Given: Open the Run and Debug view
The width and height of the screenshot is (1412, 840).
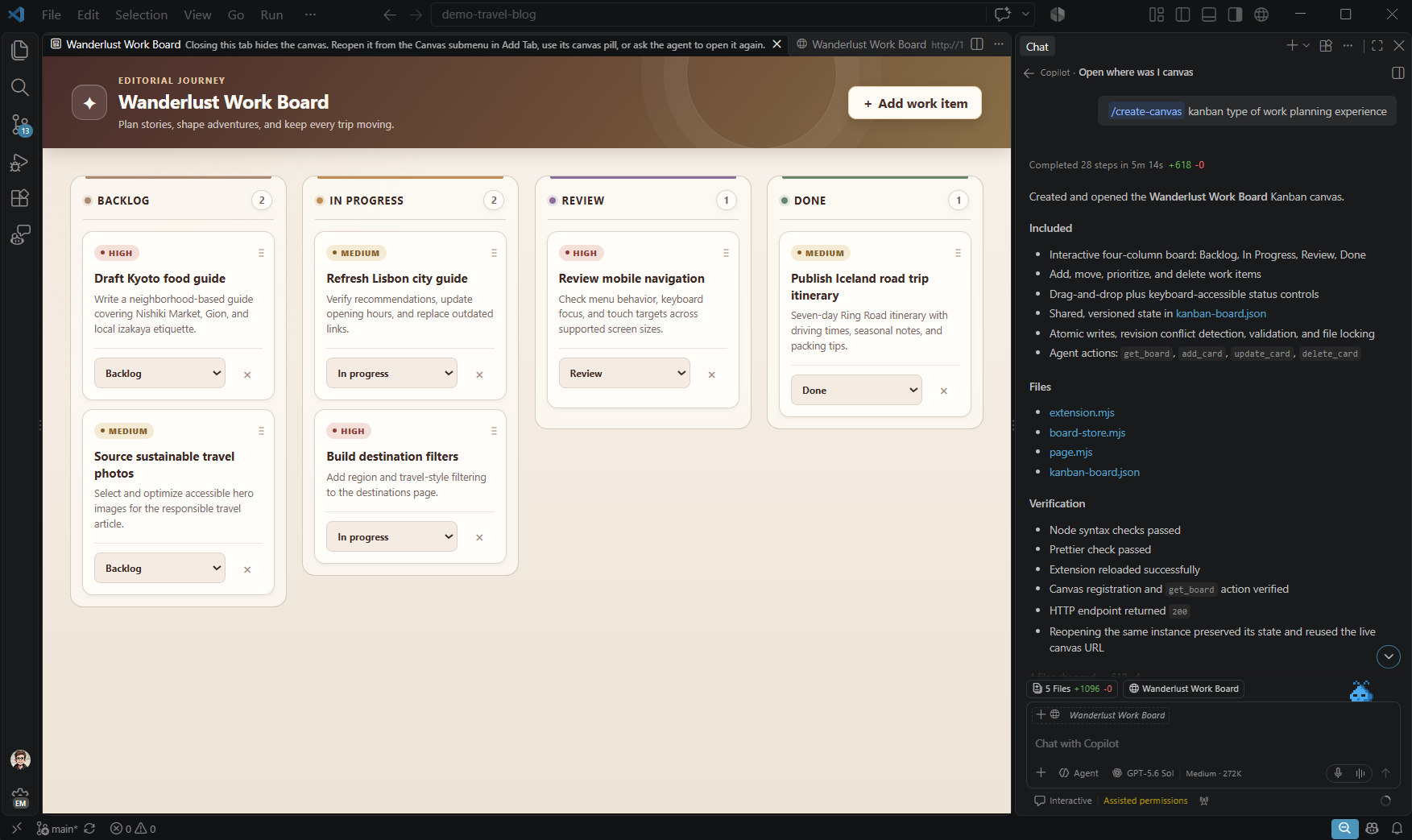Looking at the screenshot, I should [20, 162].
